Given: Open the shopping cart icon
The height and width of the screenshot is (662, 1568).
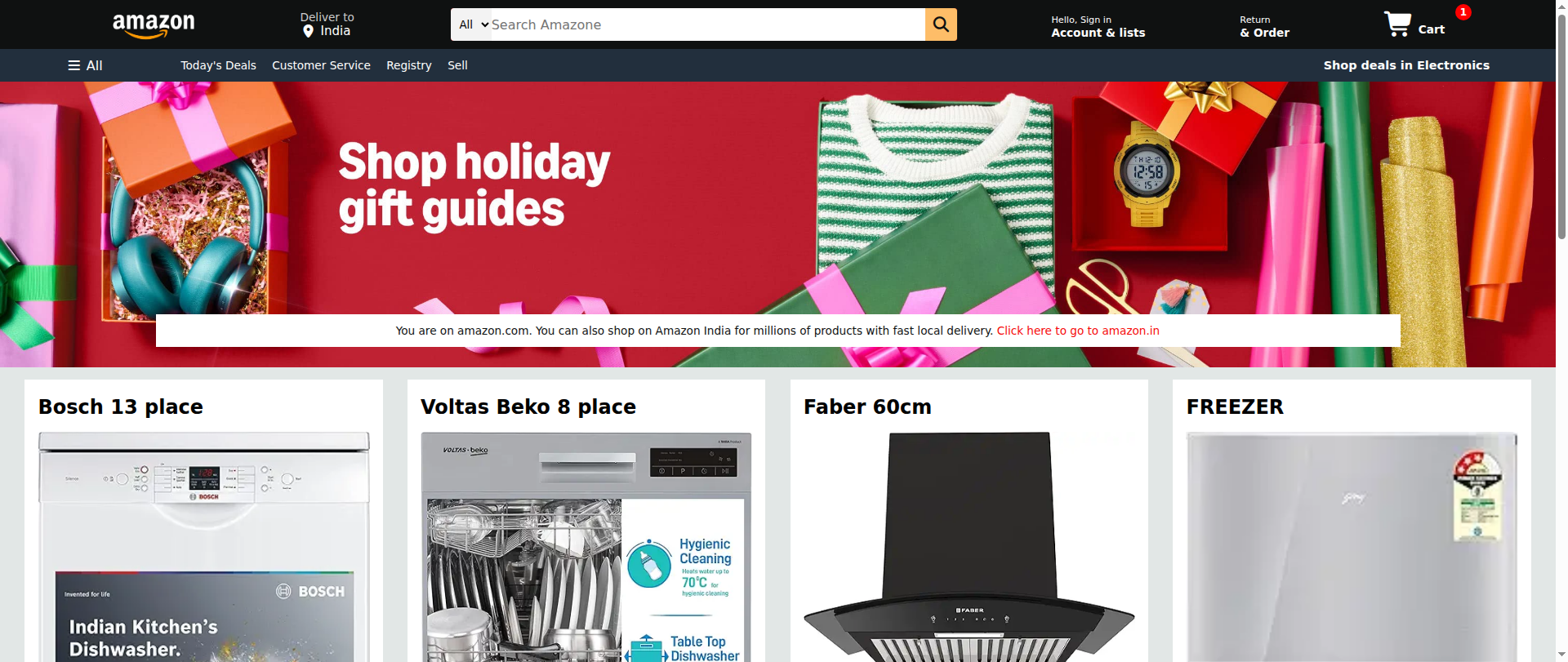Looking at the screenshot, I should [1396, 24].
